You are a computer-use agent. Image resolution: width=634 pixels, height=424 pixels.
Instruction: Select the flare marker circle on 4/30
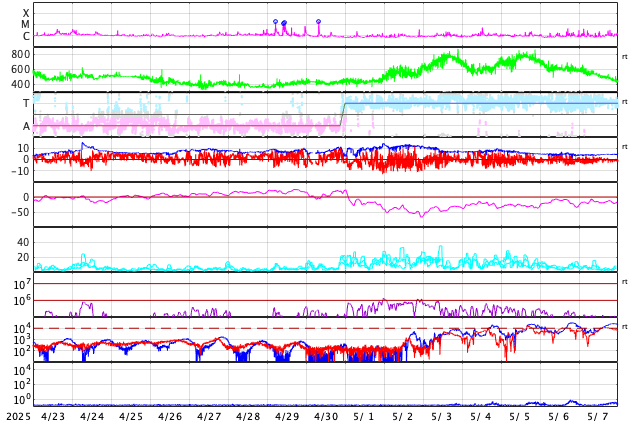(319, 21)
